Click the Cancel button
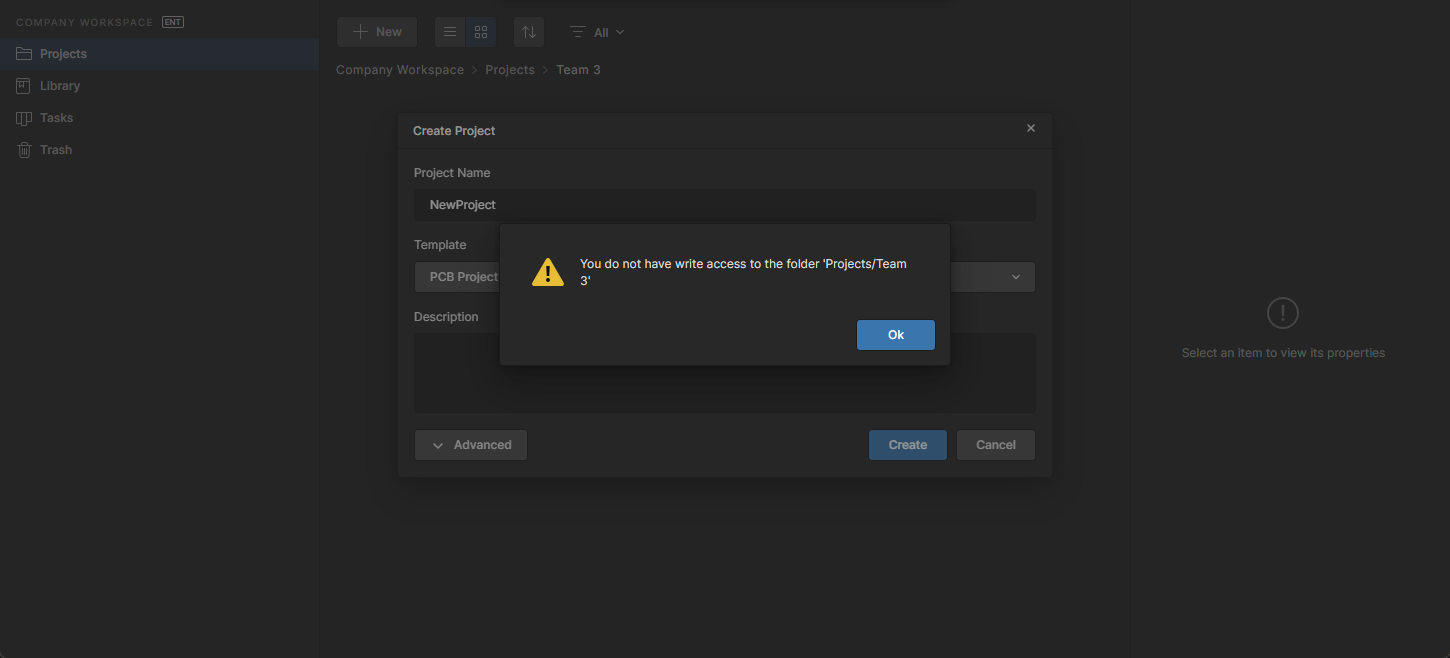The image size is (1450, 658). pos(995,445)
